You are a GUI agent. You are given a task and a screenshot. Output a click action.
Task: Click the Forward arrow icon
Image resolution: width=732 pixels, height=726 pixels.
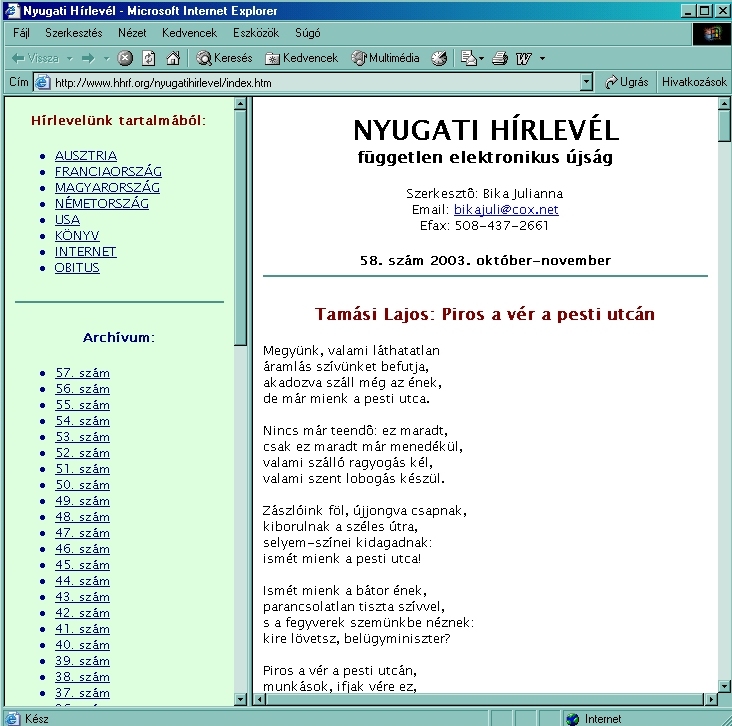(x=88, y=58)
